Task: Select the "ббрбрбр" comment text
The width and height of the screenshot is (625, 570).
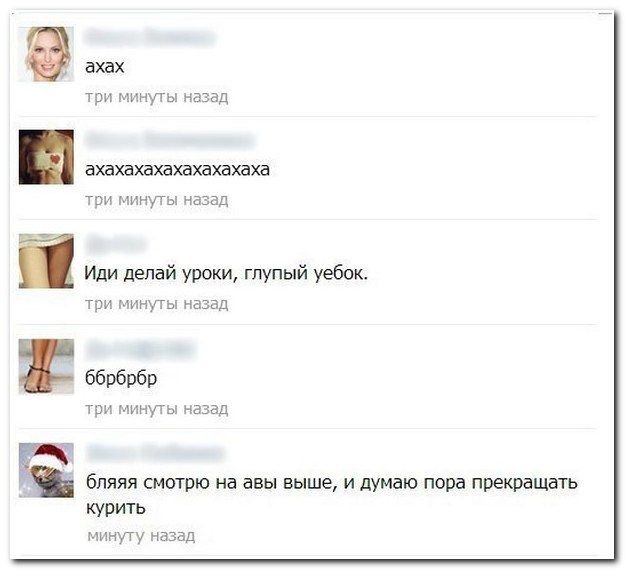Action: [121, 379]
